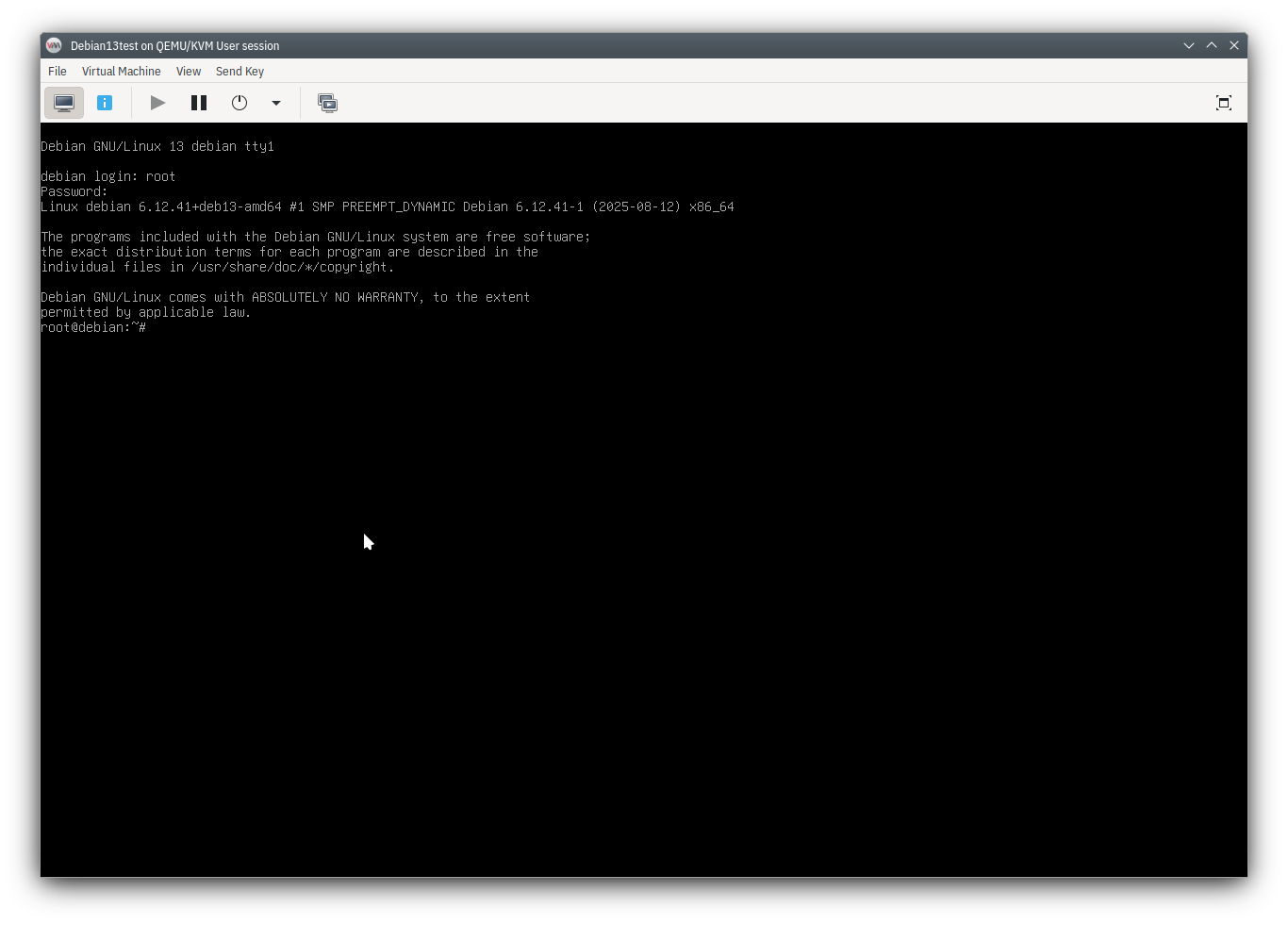Click the 'debian login: root' line

(108, 176)
